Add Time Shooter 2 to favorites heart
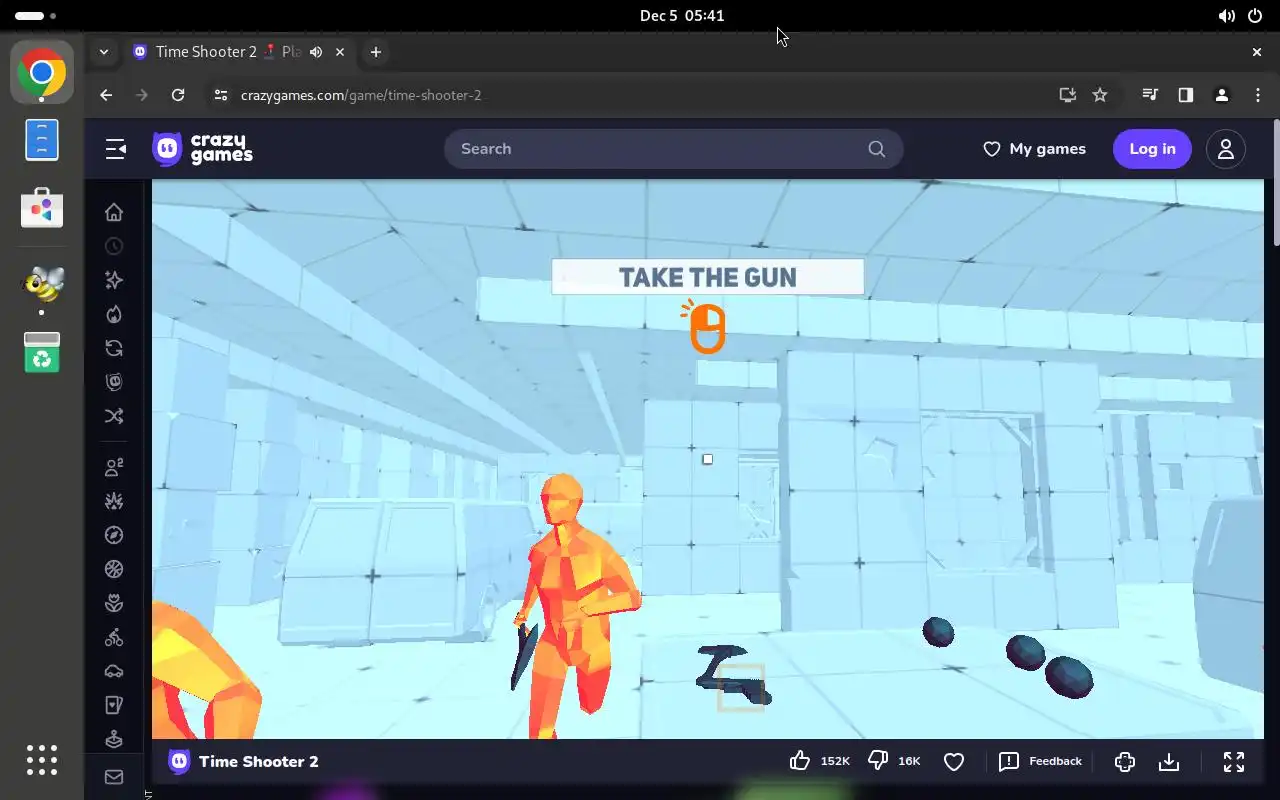 954,762
